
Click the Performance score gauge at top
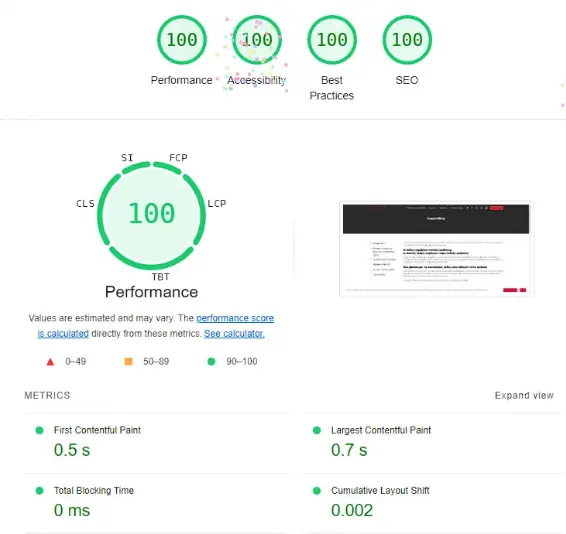182,40
